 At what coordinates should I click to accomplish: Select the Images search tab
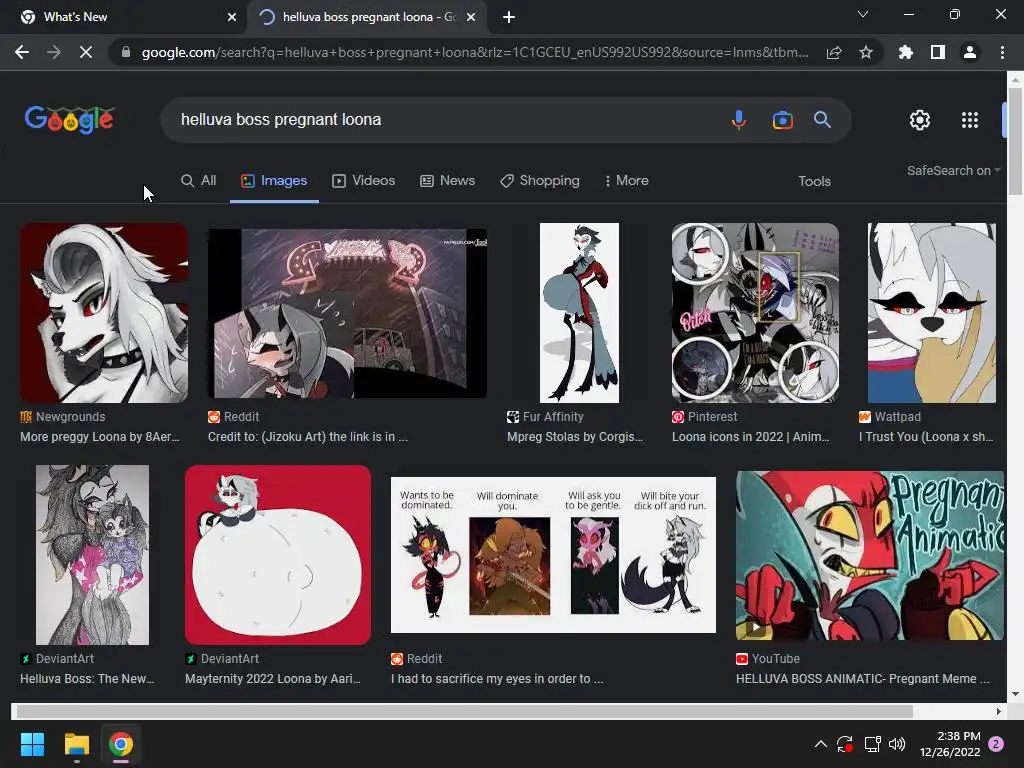274,181
